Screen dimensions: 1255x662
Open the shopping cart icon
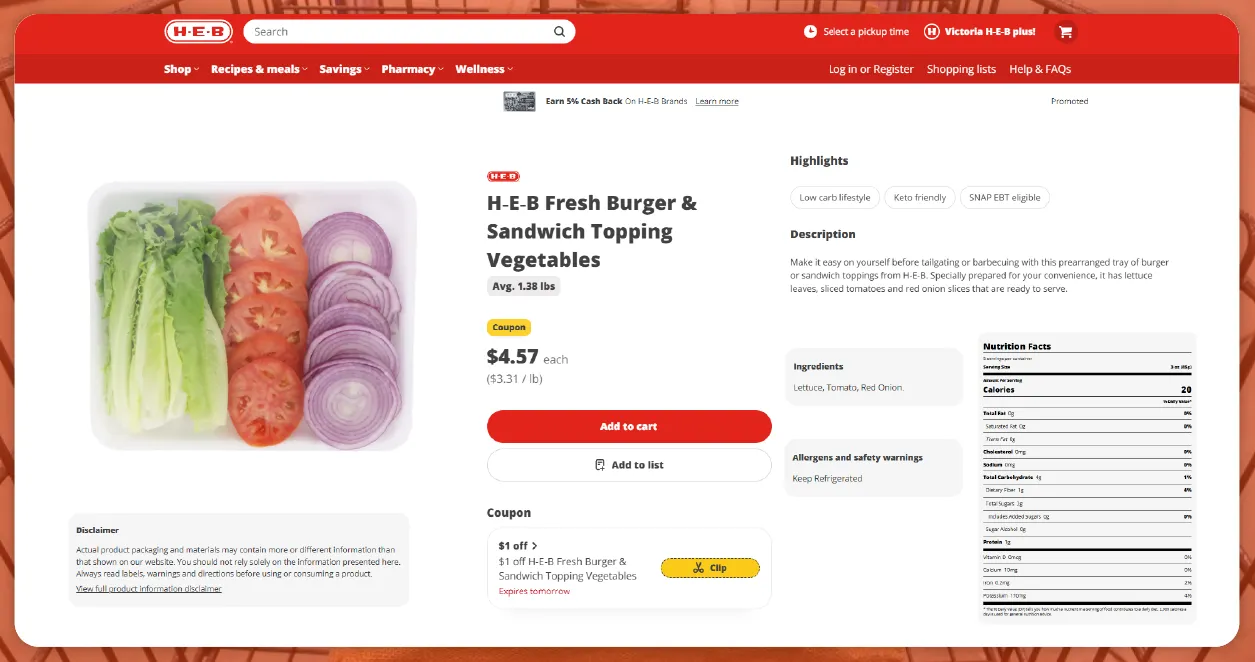coord(1065,32)
